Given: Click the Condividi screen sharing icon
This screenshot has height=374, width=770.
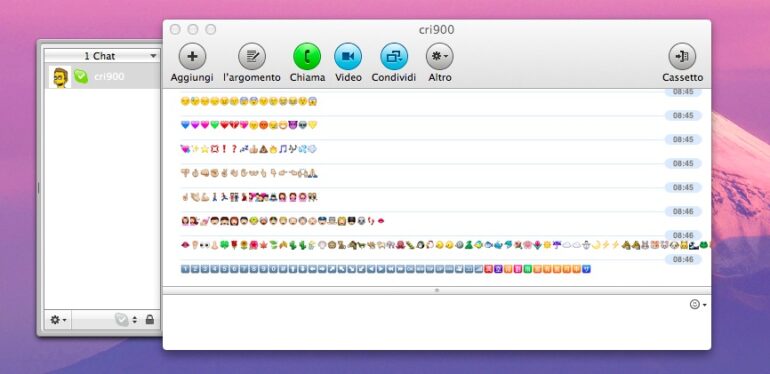Looking at the screenshot, I should (394, 56).
